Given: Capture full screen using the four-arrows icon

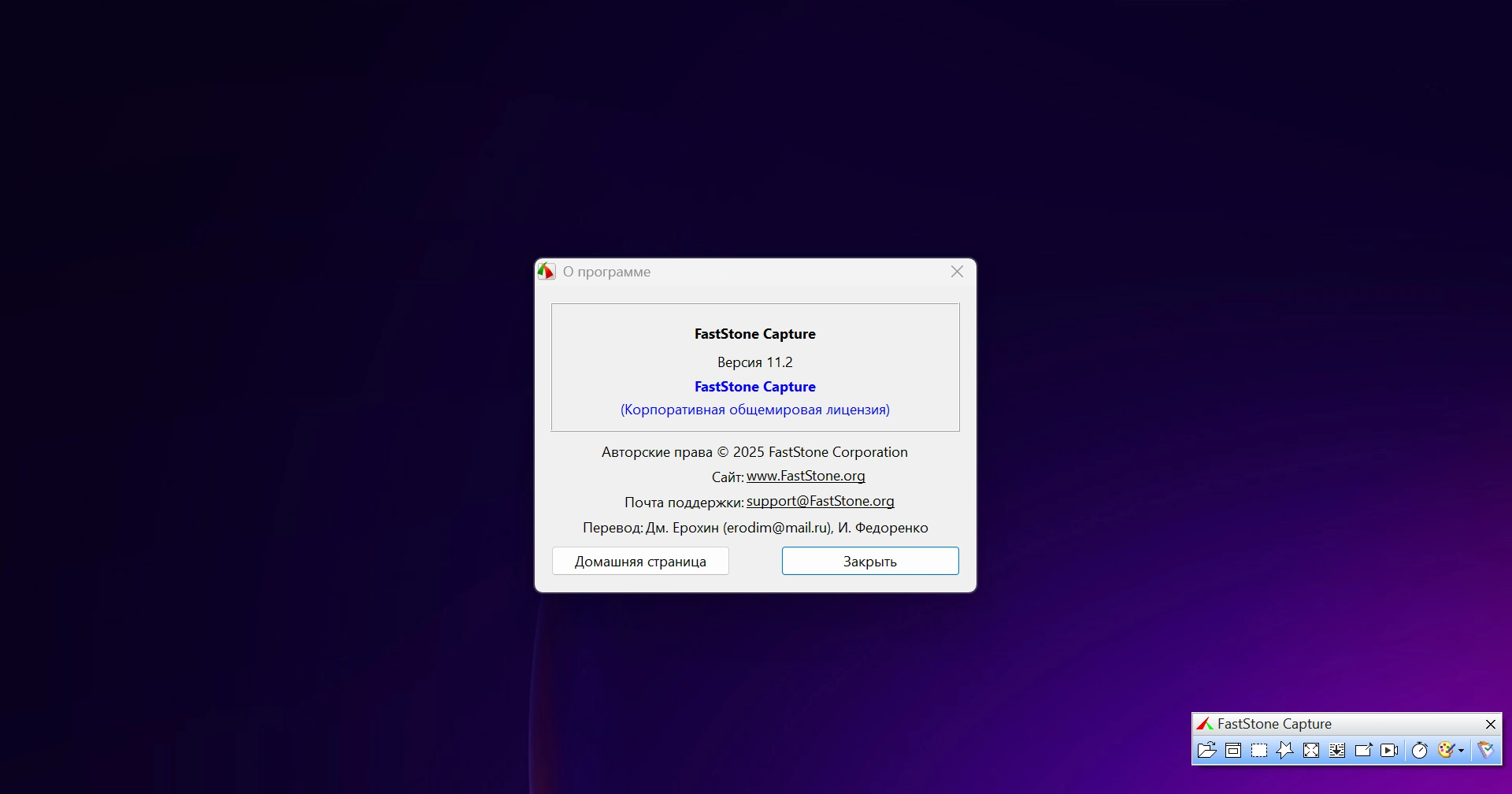Looking at the screenshot, I should [1311, 750].
